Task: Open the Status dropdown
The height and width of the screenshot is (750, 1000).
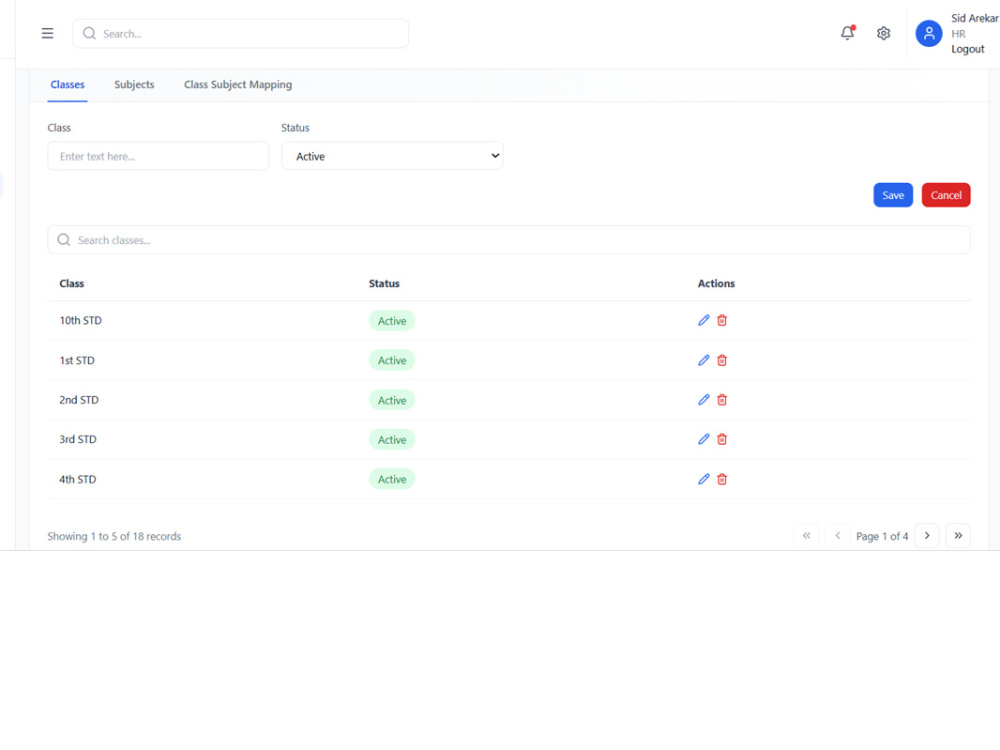Action: (x=392, y=156)
